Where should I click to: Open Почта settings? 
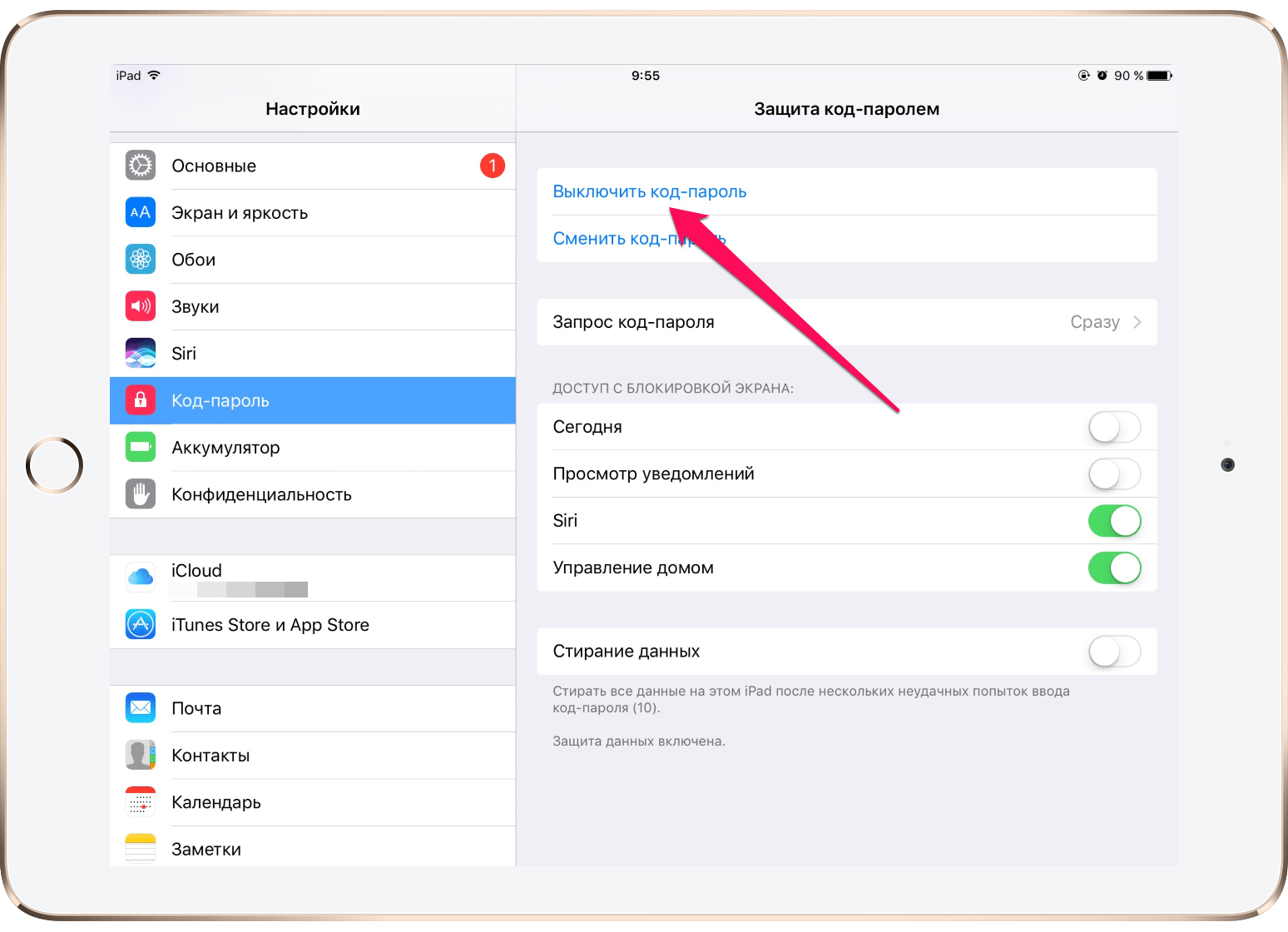pos(313,708)
